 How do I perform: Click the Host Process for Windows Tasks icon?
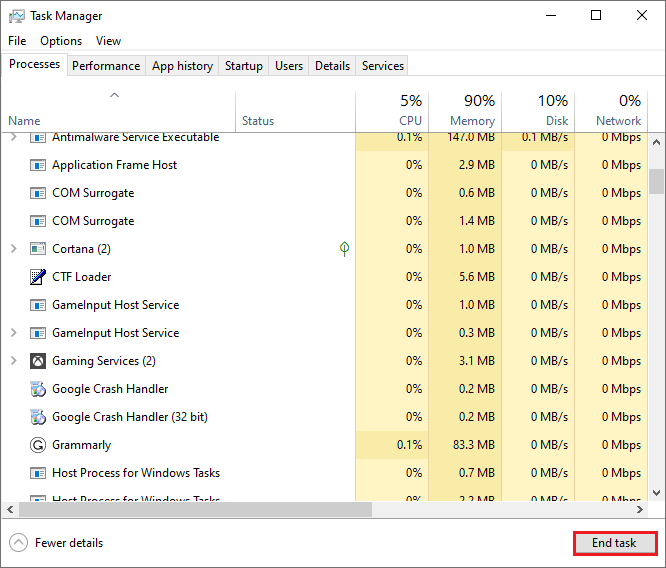pos(38,473)
